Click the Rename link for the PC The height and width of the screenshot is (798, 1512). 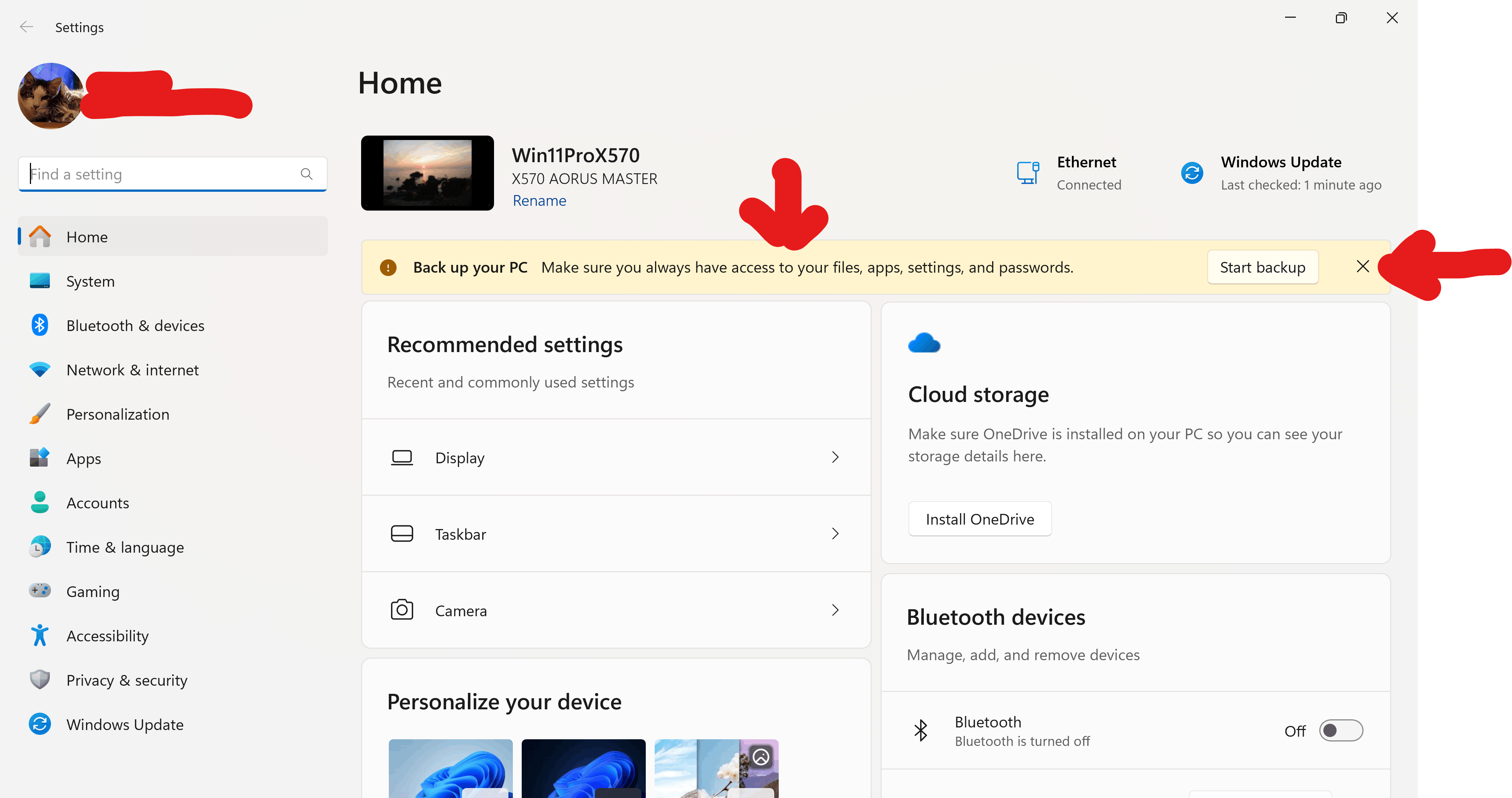539,201
